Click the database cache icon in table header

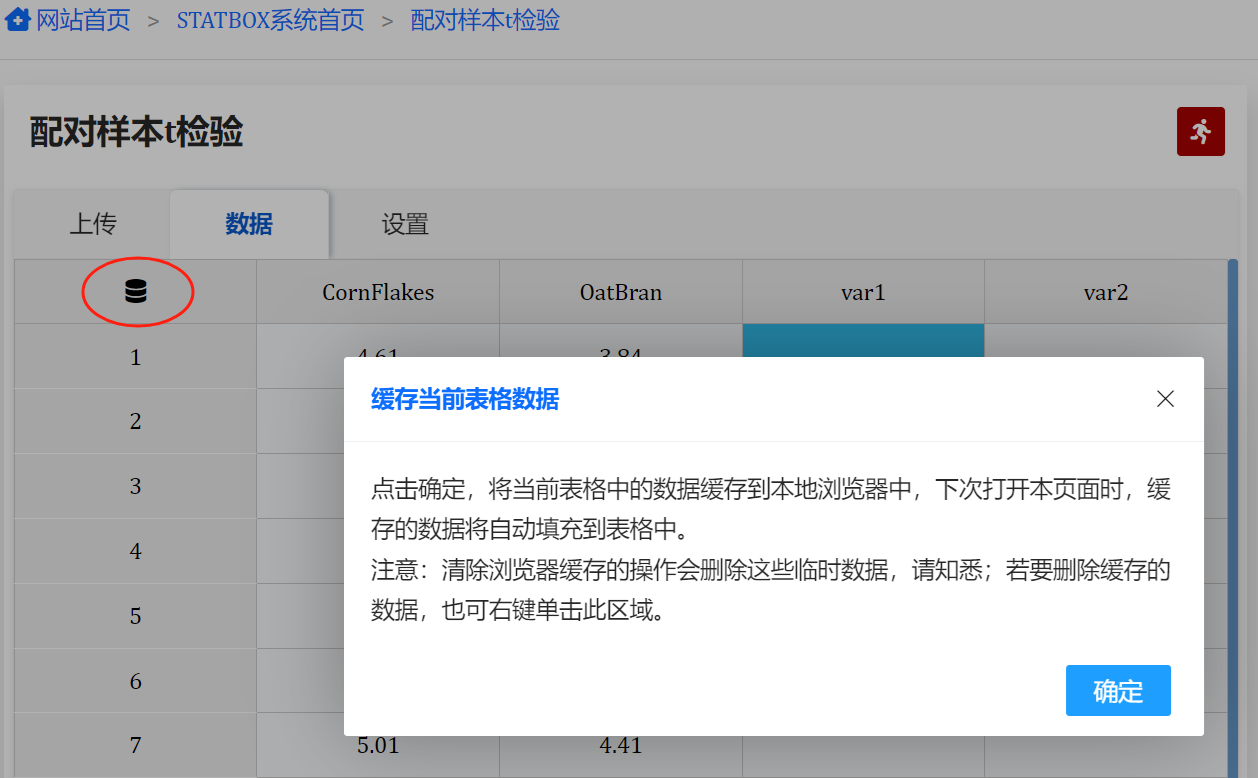(136, 292)
